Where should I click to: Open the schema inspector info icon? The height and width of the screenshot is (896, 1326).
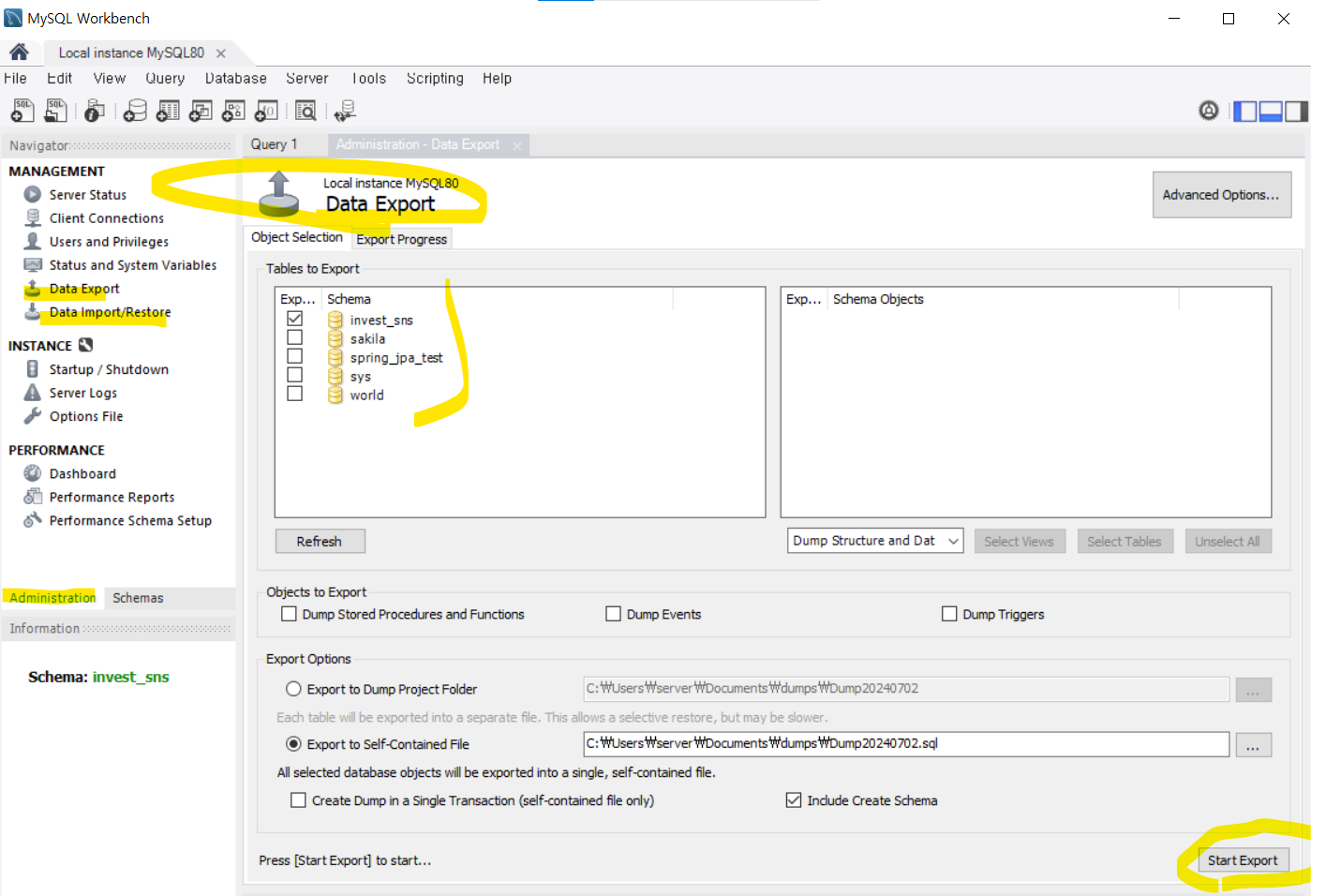point(94,111)
